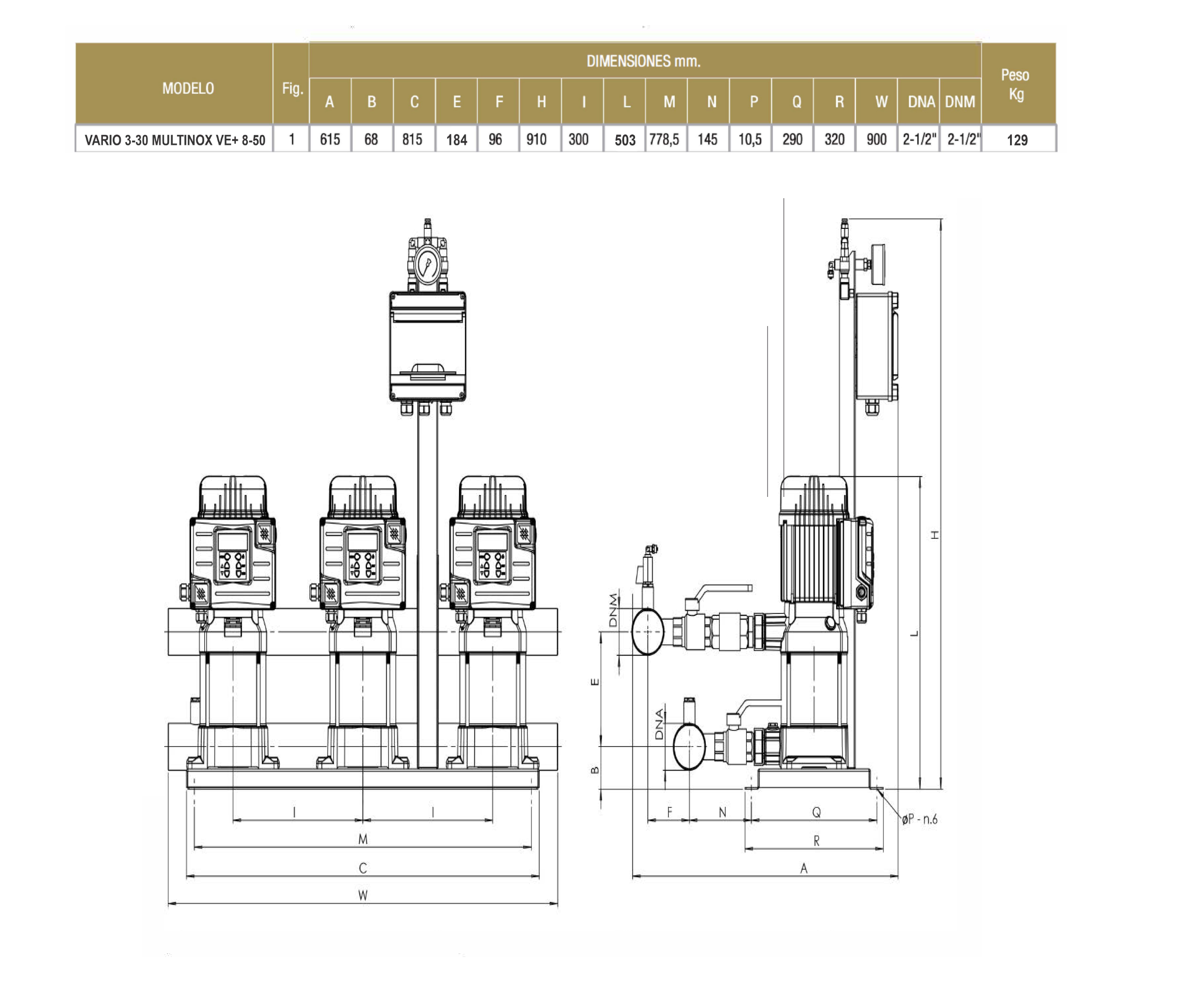Click the upper ball valve handle in side view
The width and height of the screenshot is (1203, 1008).
(727, 589)
